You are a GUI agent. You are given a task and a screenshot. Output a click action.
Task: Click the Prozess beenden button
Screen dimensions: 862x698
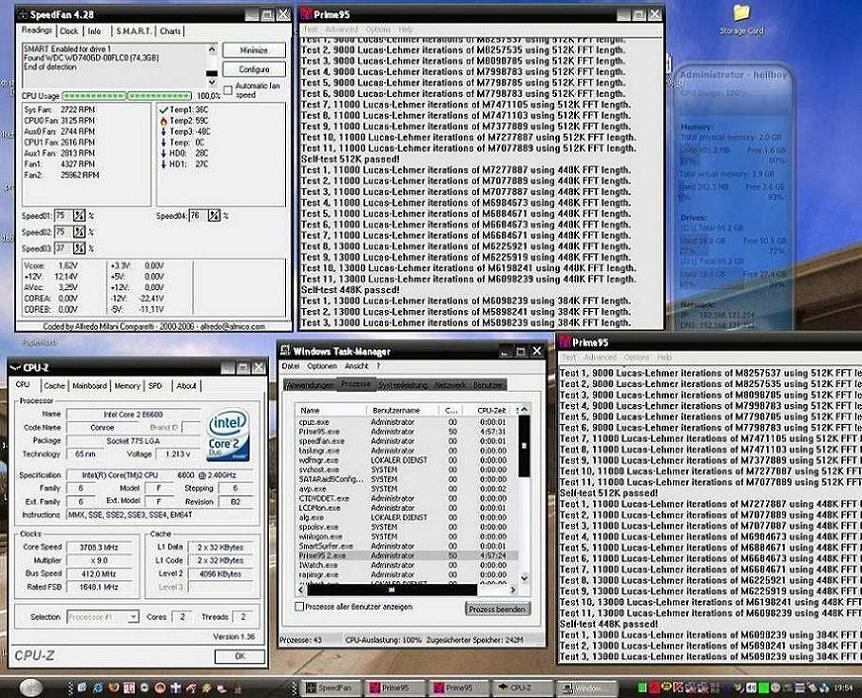[498, 609]
